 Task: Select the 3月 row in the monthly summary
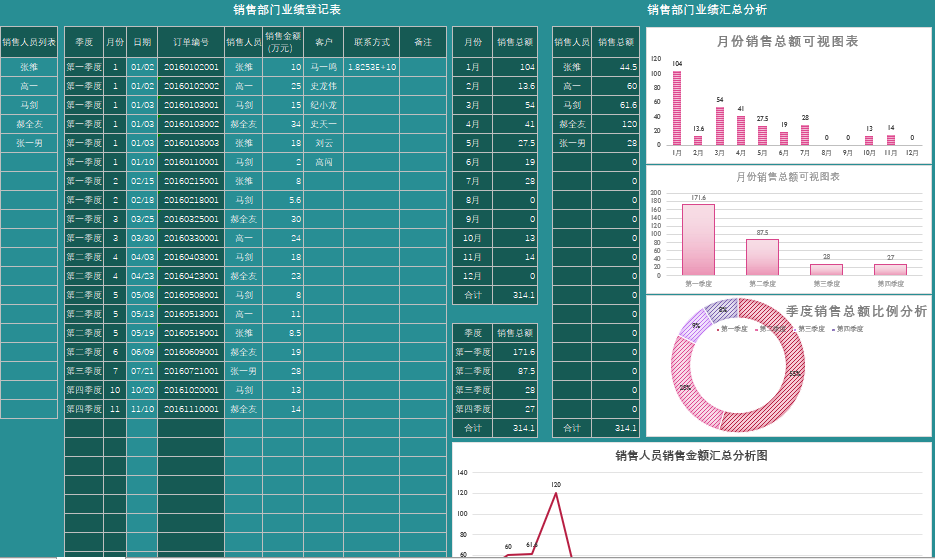495,105
